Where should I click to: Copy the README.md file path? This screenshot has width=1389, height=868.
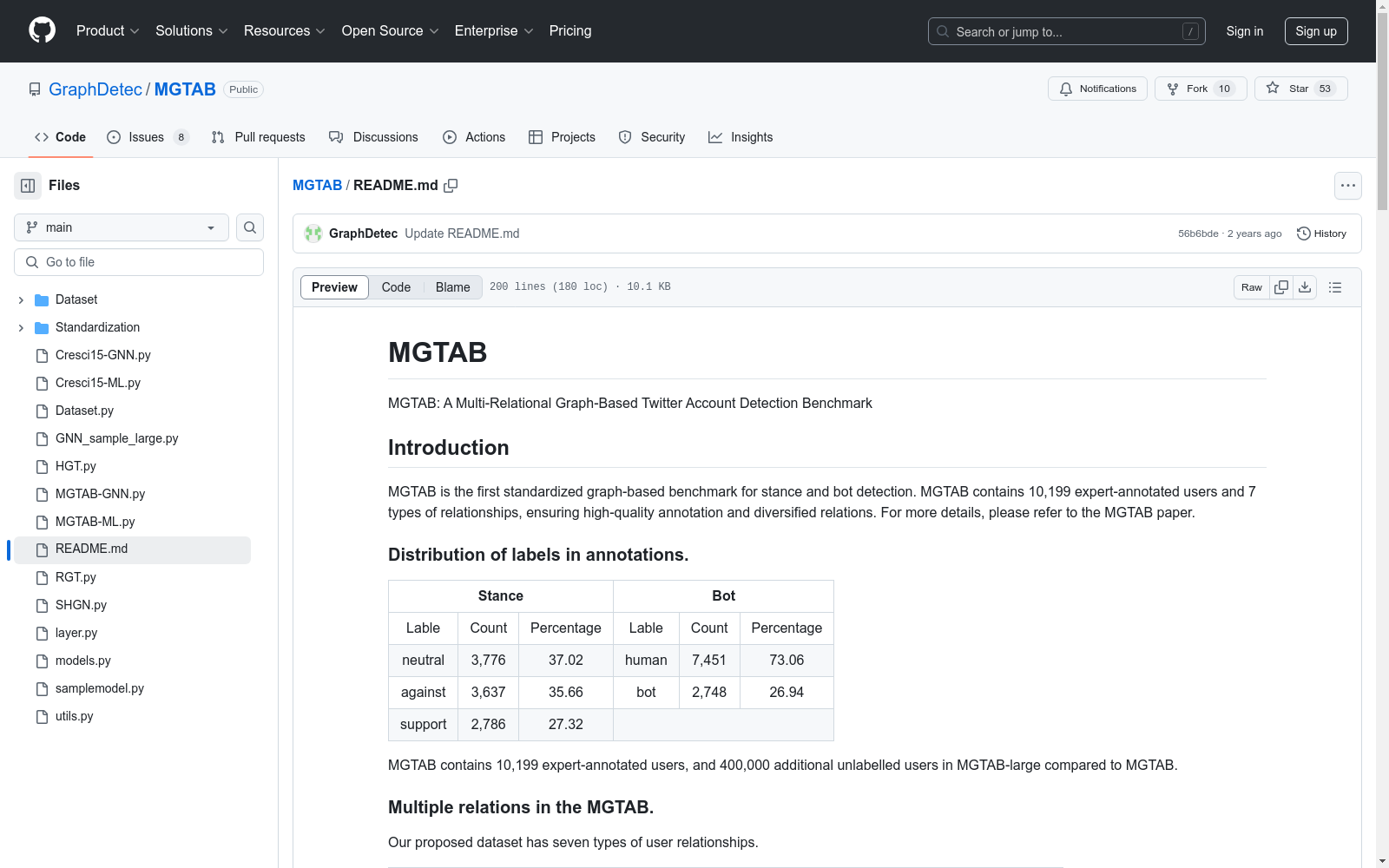click(451, 185)
